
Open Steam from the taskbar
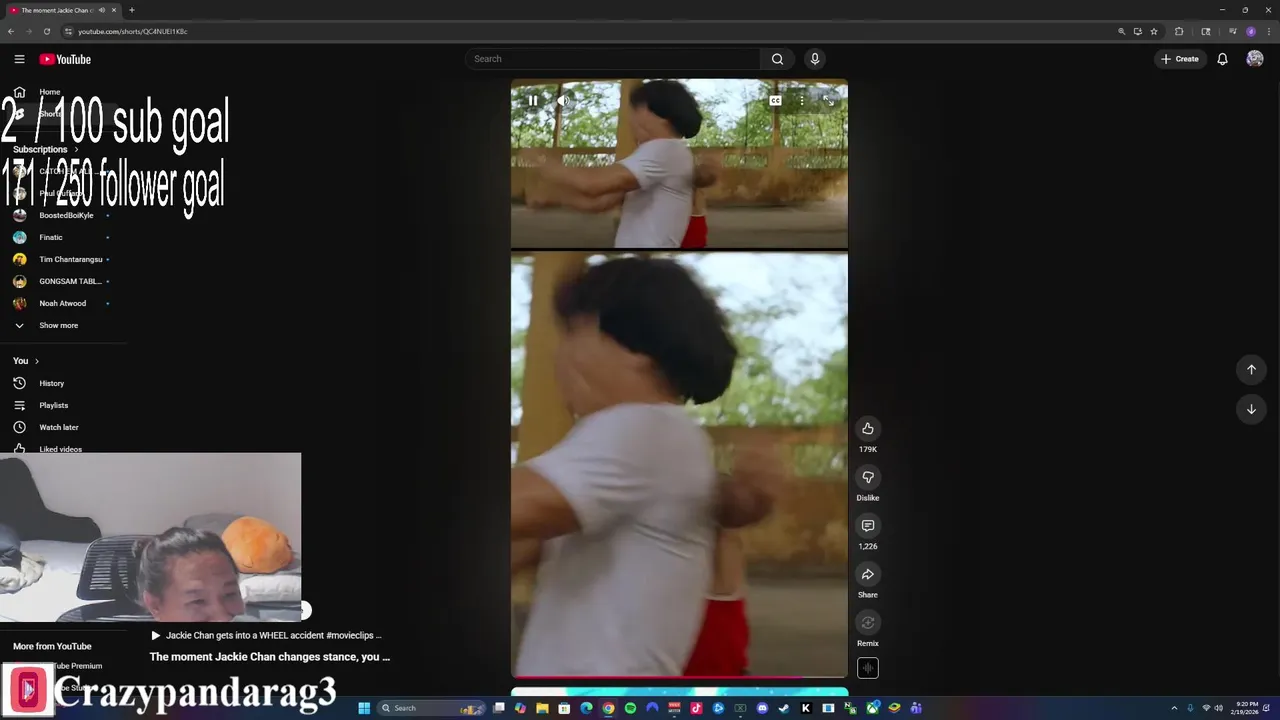(x=784, y=708)
